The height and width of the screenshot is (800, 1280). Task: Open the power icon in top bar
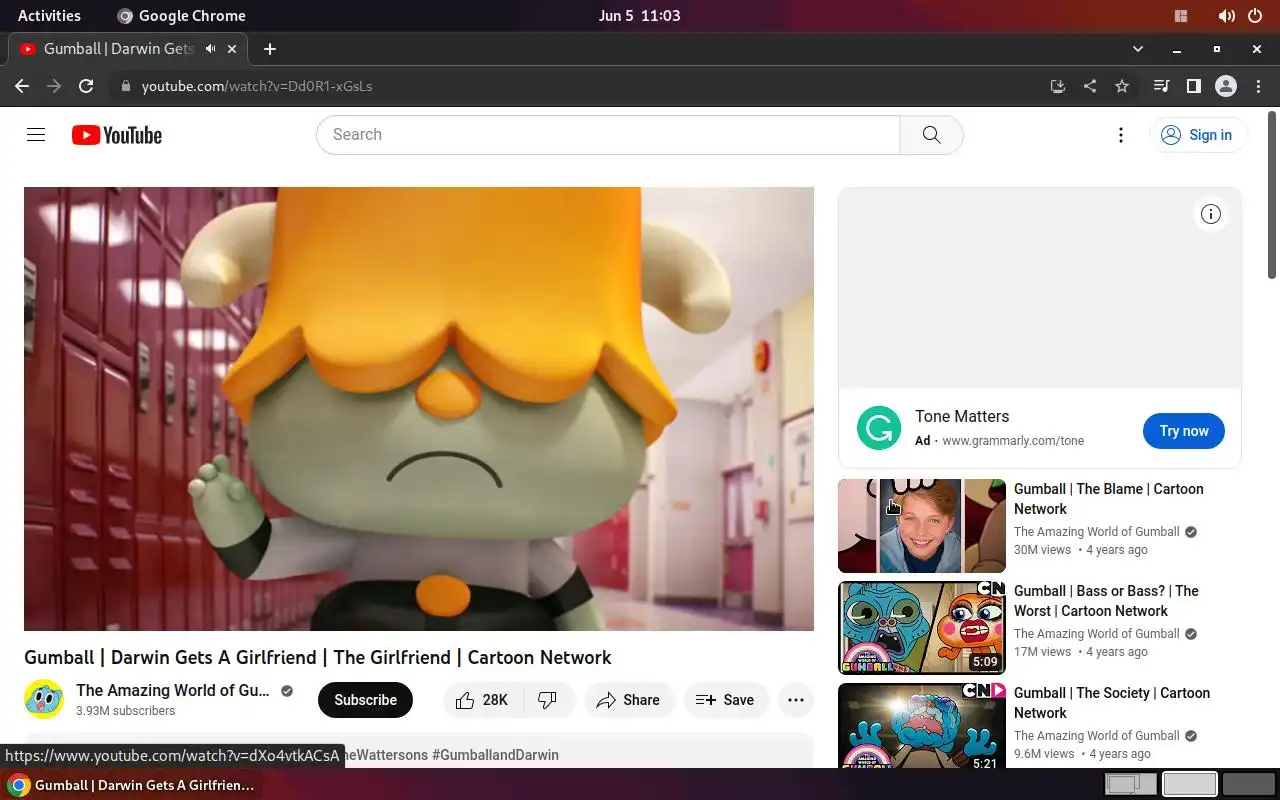click(1255, 16)
